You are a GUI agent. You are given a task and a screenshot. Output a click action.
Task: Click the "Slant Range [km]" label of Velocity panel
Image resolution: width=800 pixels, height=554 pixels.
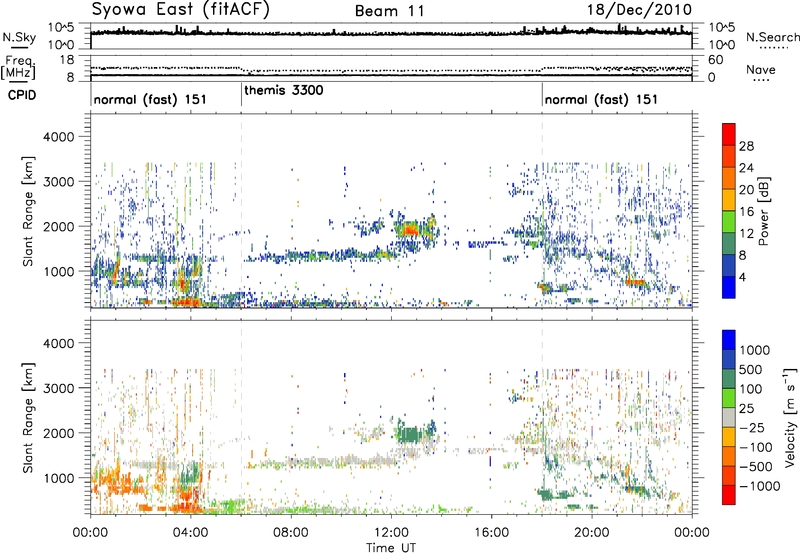tap(28, 417)
